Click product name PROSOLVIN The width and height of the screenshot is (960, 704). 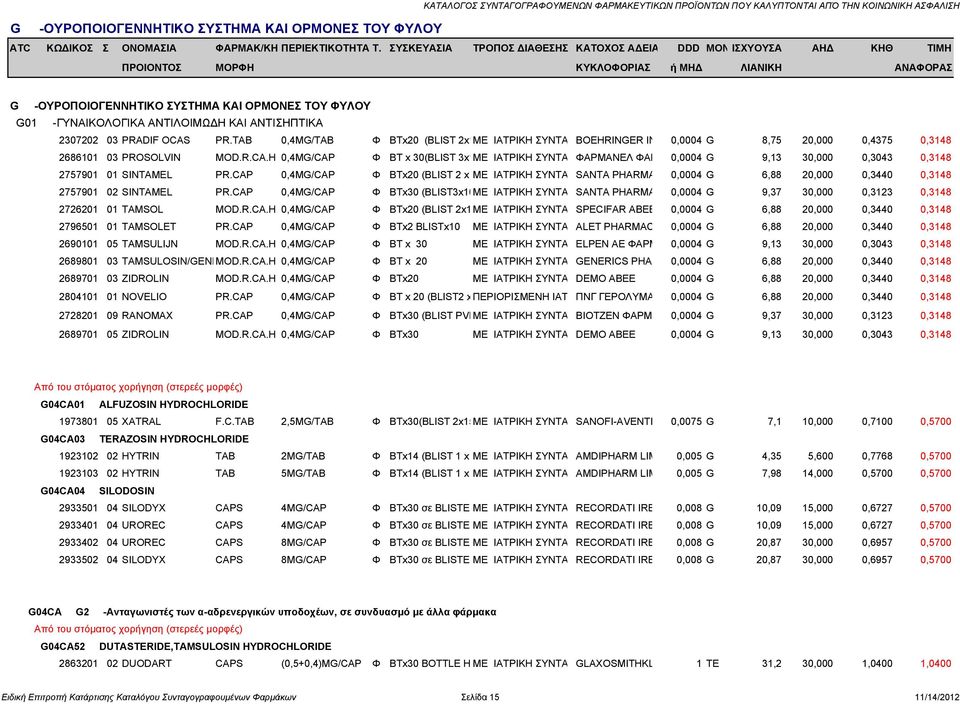[151, 157]
